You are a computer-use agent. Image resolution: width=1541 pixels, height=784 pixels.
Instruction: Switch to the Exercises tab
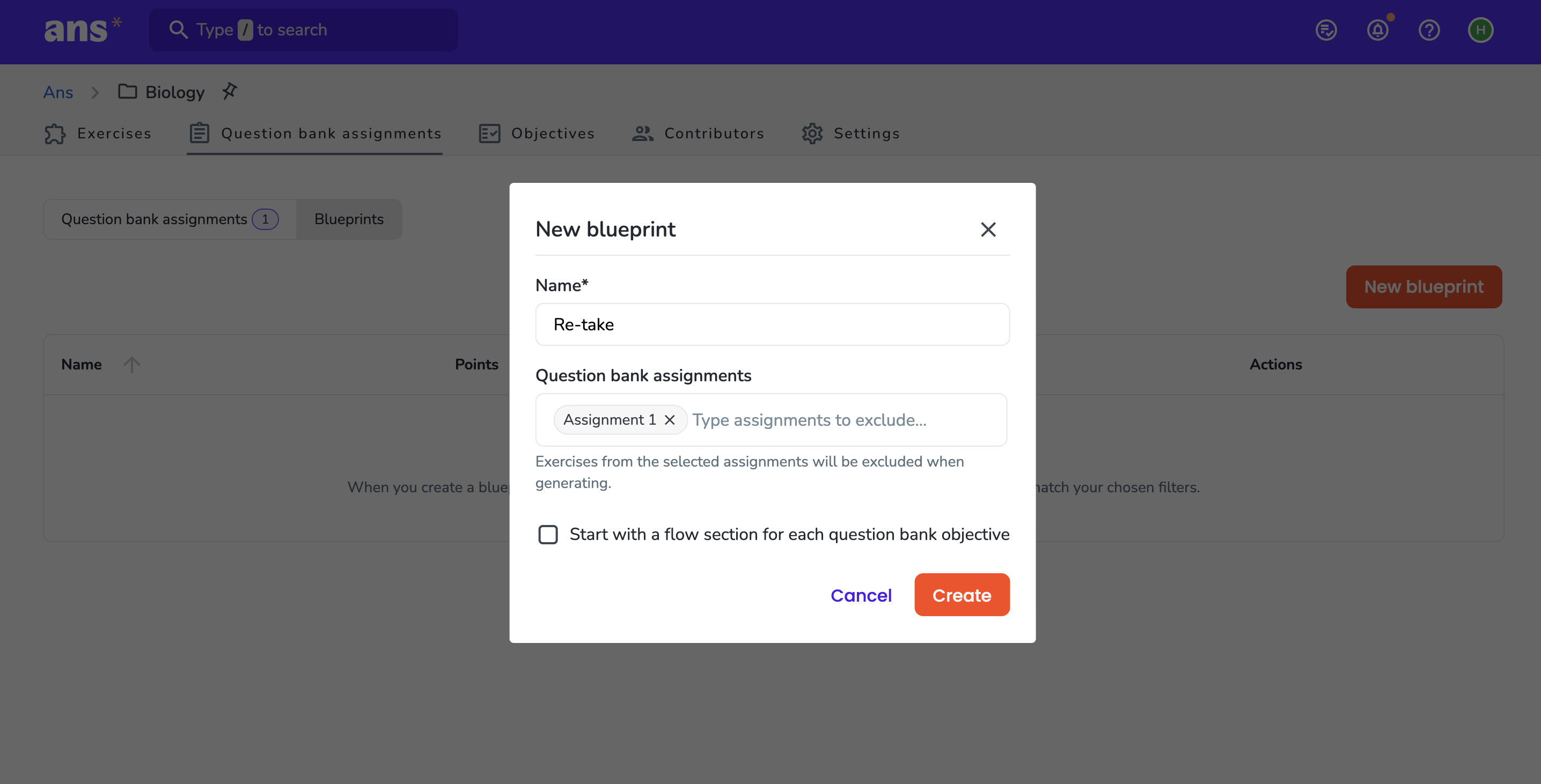click(x=98, y=134)
